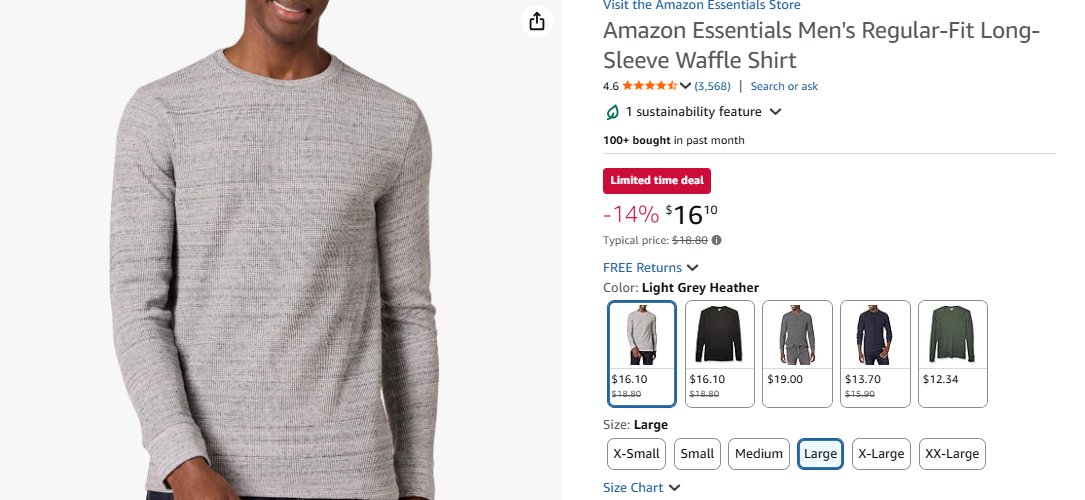
Task: Select the Light Grey Heather color swatch
Action: (x=642, y=354)
